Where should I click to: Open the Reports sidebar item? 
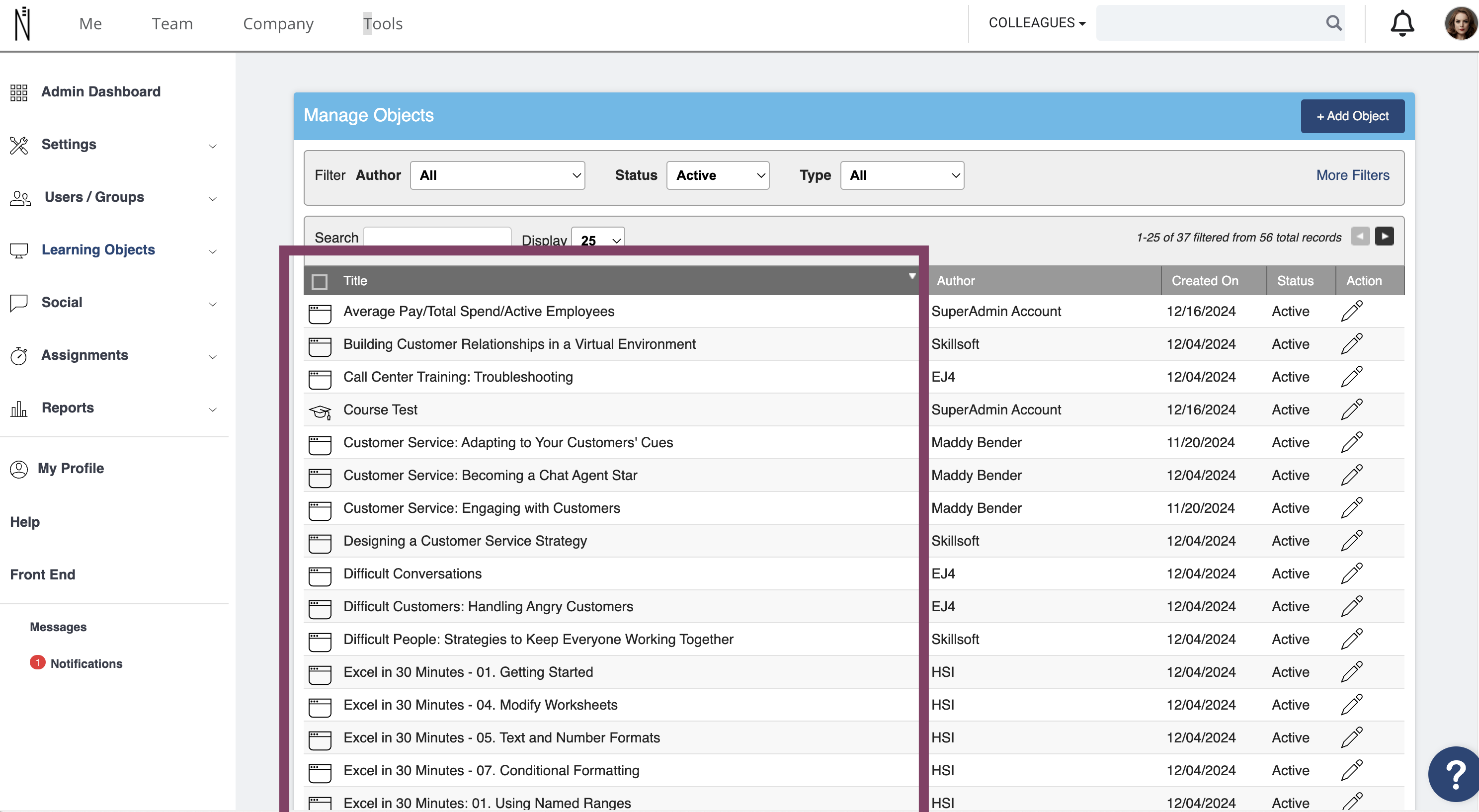(68, 407)
